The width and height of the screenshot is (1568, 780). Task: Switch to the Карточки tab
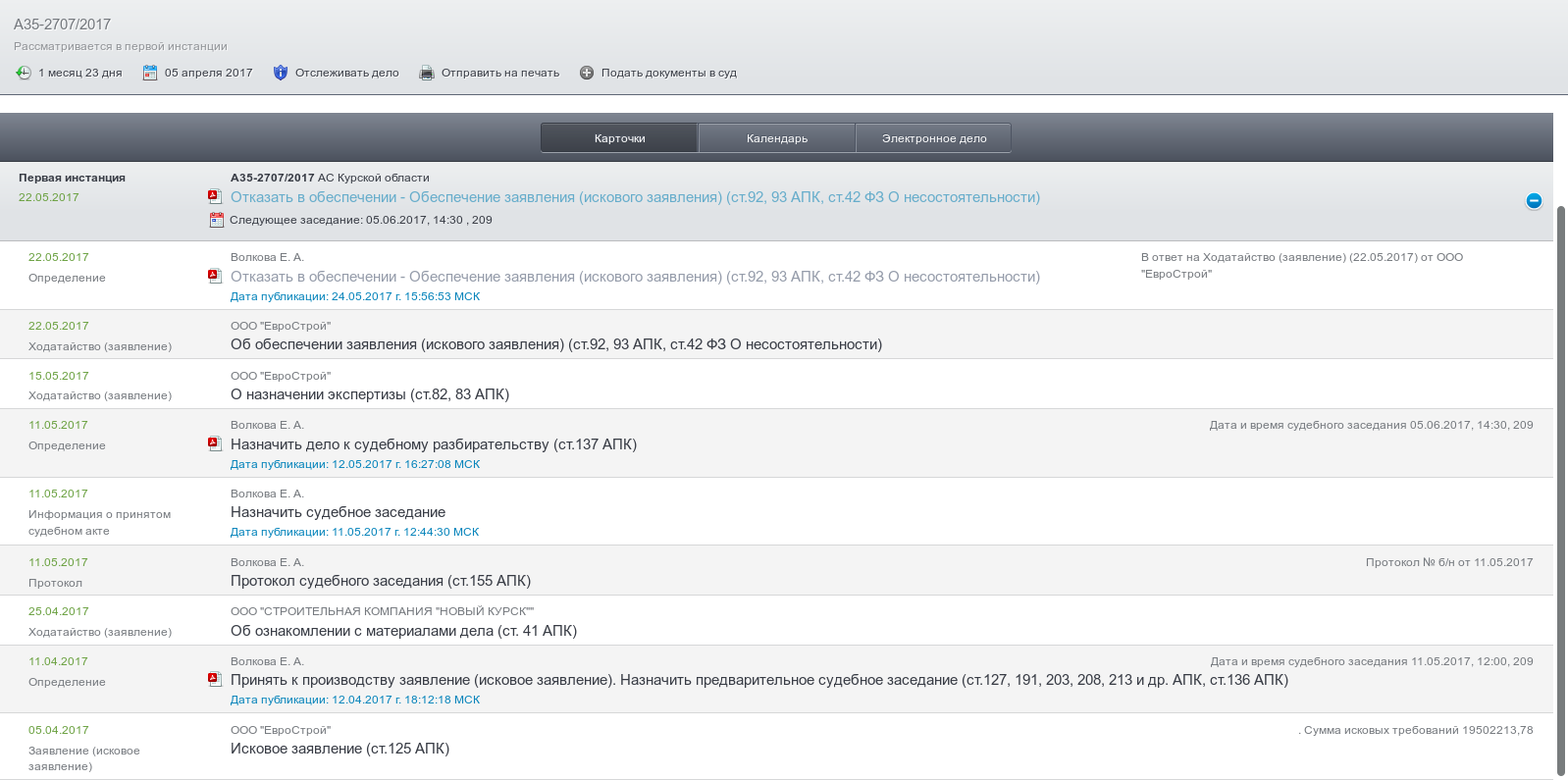[x=619, y=138]
